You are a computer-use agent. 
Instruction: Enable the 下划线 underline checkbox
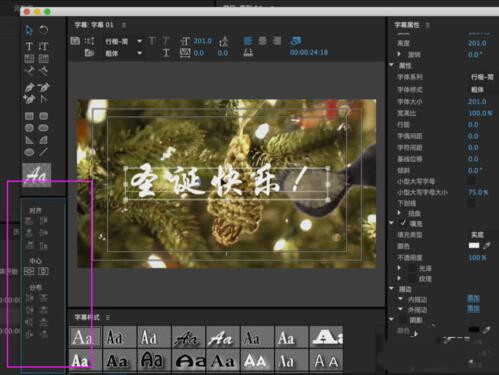coord(471,203)
